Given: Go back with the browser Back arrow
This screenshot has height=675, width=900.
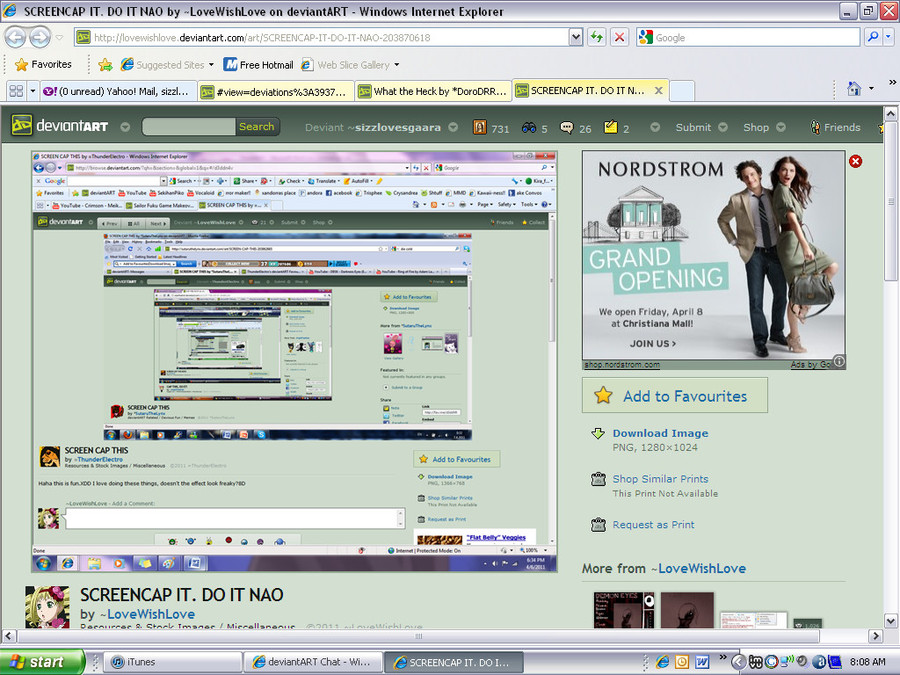Looking at the screenshot, I should (x=15, y=38).
